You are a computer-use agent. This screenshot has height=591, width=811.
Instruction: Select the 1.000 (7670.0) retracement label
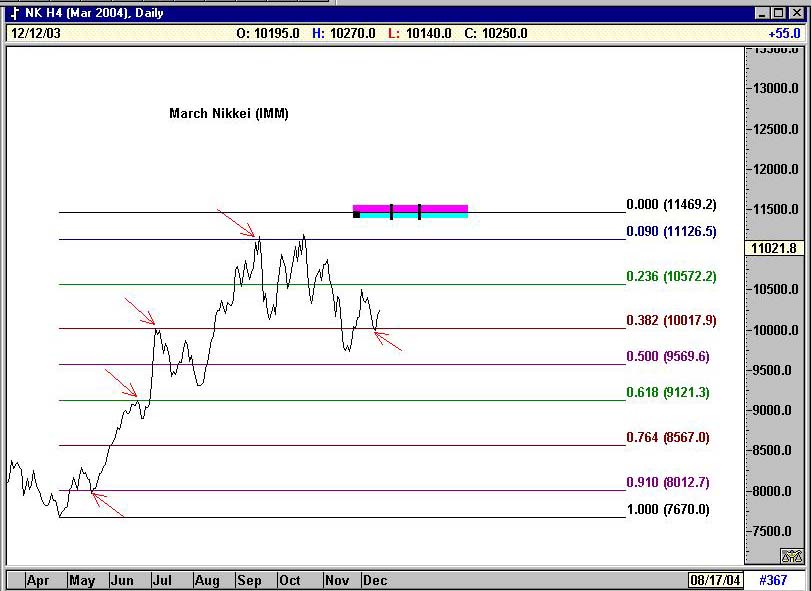pos(668,509)
